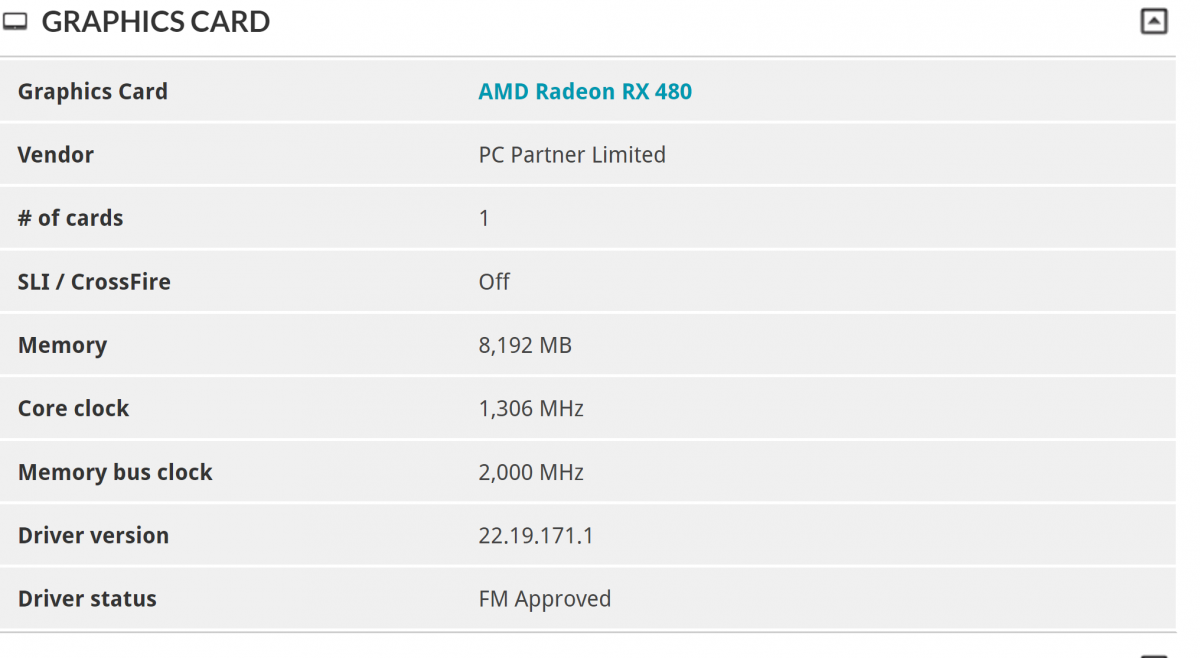Screen dimensions: 1200x658
Task: Select the Graphics Card row label
Action: (x=93, y=92)
